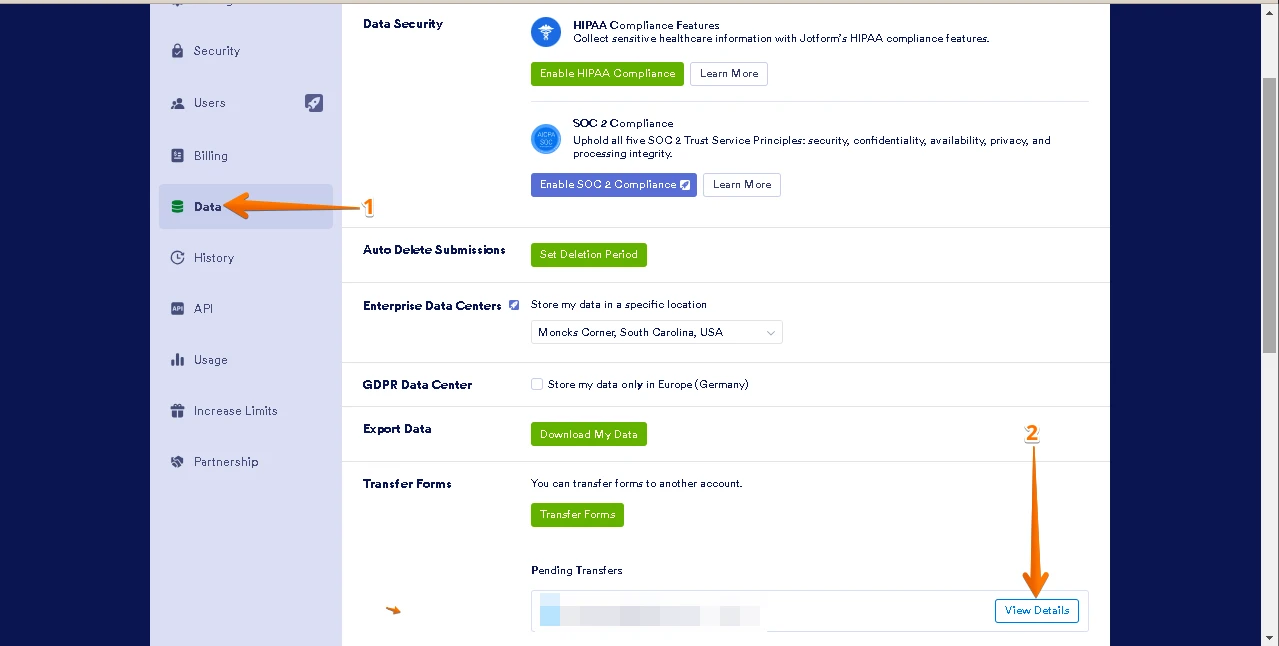Open the data center location dropdown

pyautogui.click(x=657, y=332)
